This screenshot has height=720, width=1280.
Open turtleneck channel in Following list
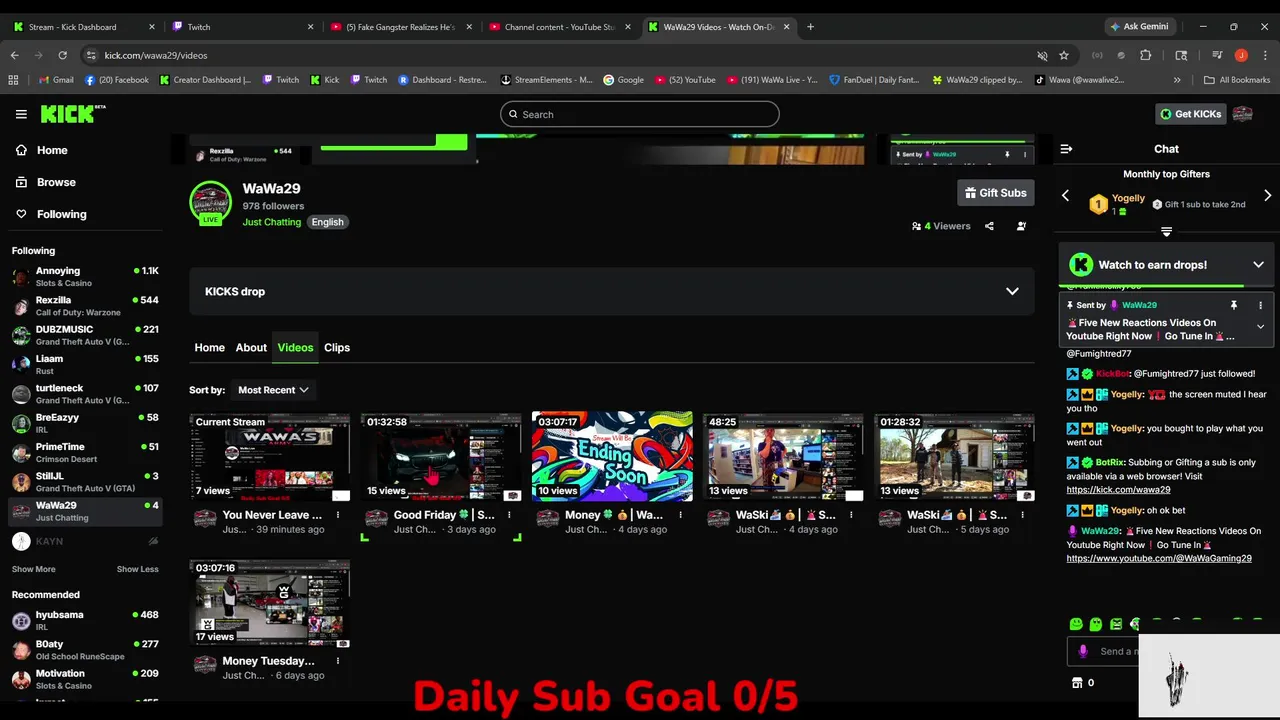pos(85,394)
